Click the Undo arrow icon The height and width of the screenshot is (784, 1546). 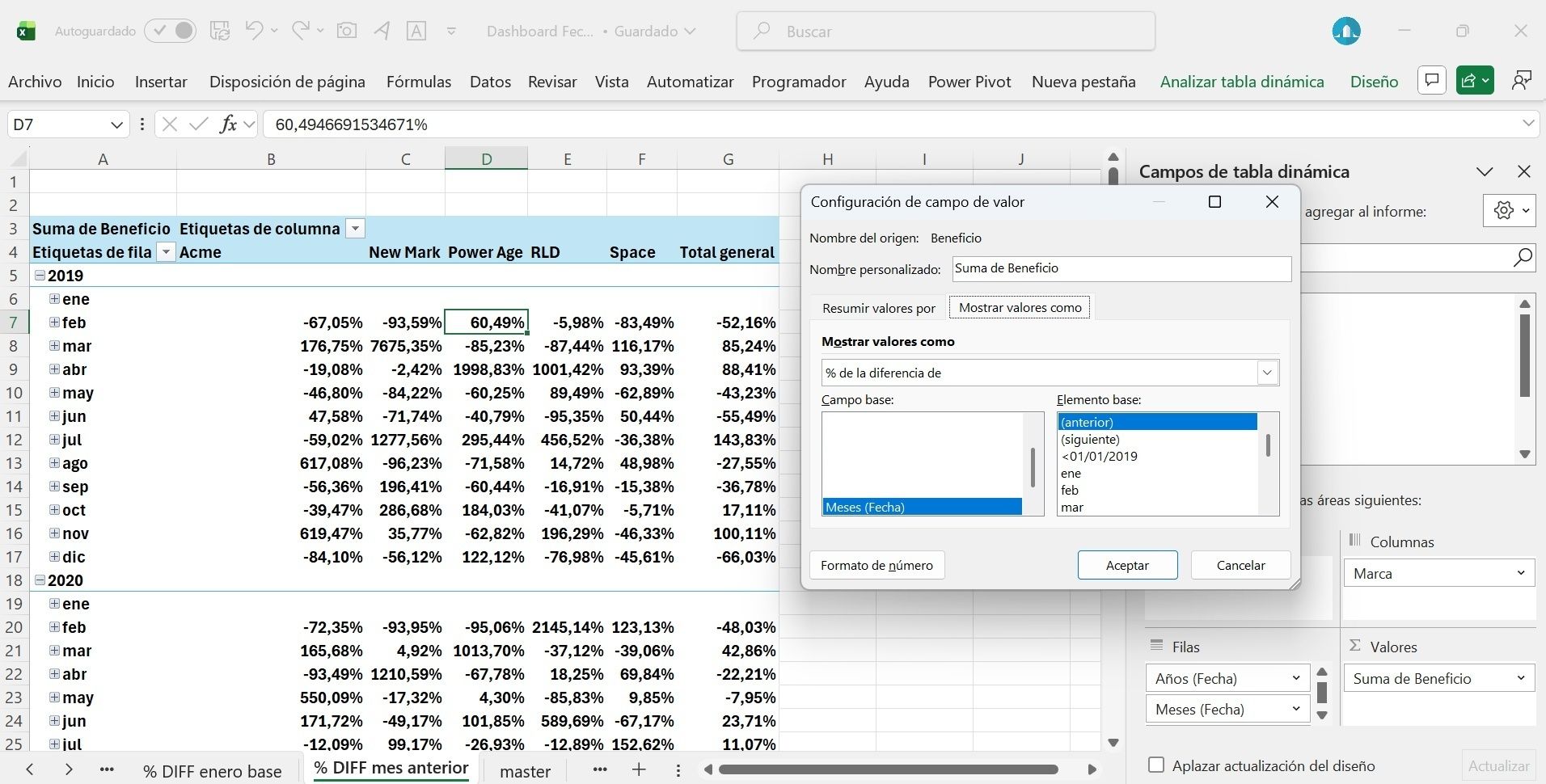coord(254,32)
